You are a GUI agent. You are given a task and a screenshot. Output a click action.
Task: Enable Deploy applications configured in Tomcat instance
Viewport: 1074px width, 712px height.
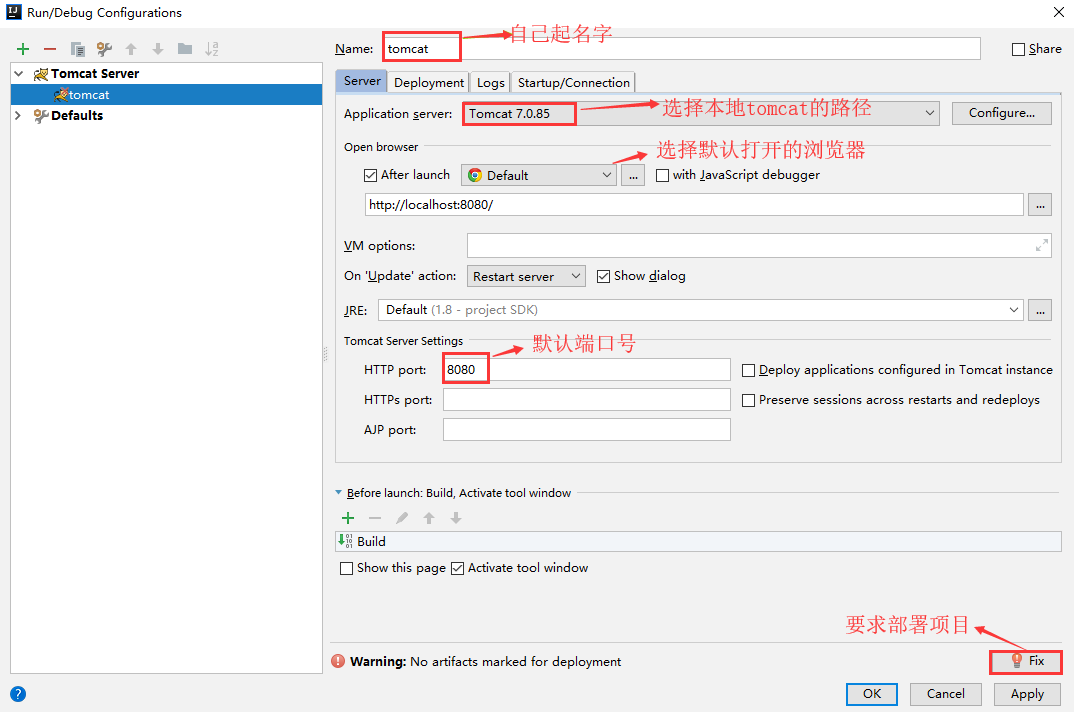(749, 370)
